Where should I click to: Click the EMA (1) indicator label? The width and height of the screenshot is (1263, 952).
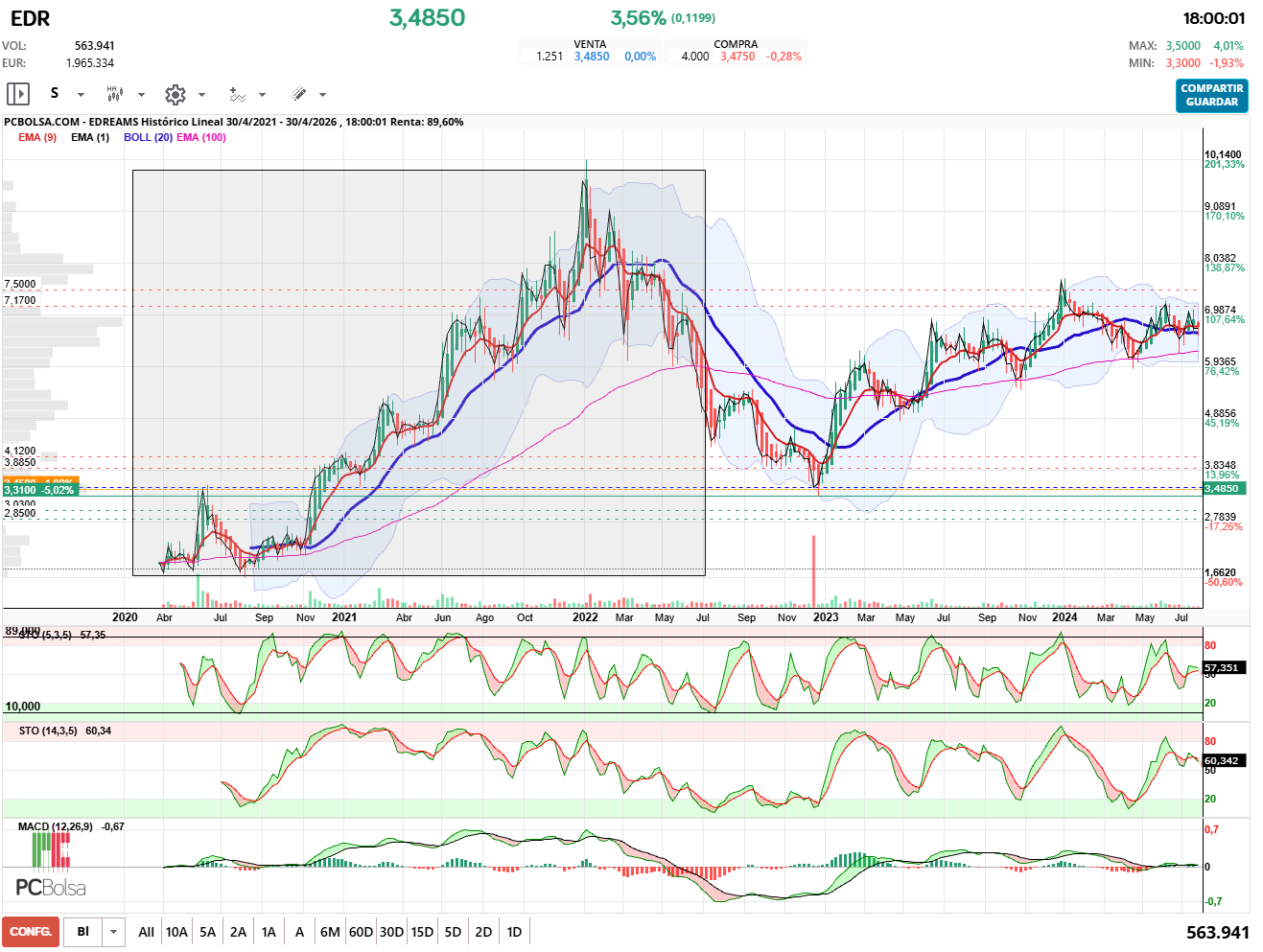(x=90, y=137)
